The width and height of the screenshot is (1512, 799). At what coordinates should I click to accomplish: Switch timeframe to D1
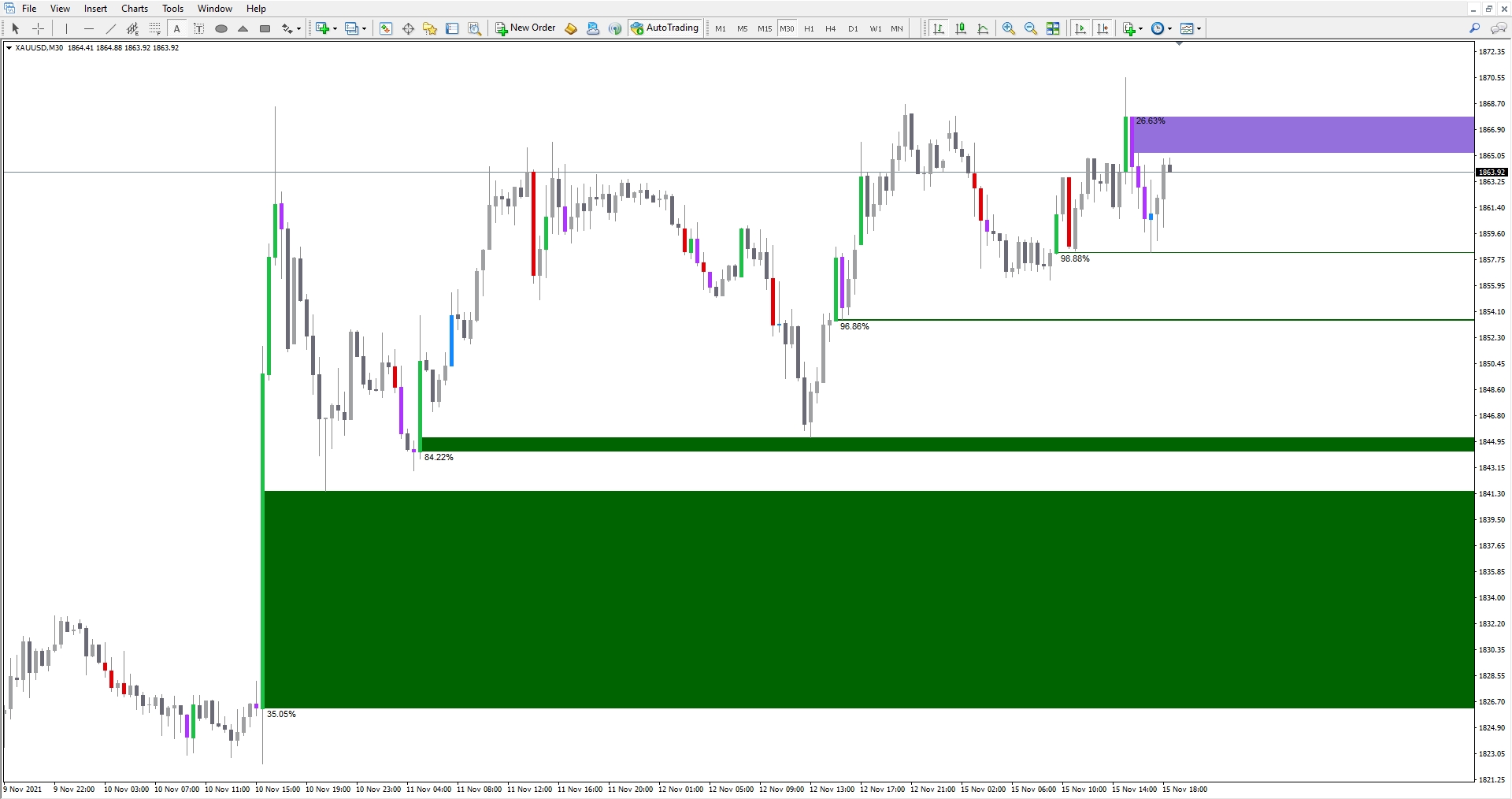853,28
